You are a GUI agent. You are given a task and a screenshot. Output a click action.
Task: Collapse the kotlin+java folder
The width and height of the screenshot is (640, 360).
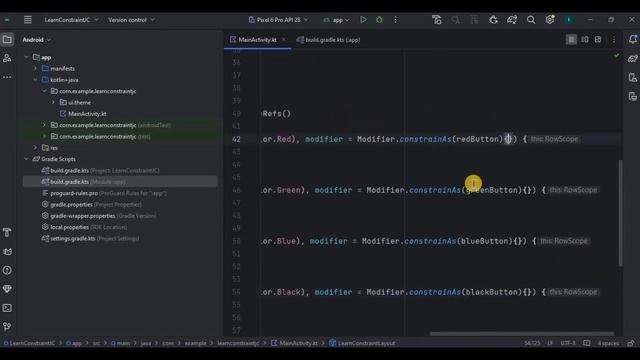point(36,80)
